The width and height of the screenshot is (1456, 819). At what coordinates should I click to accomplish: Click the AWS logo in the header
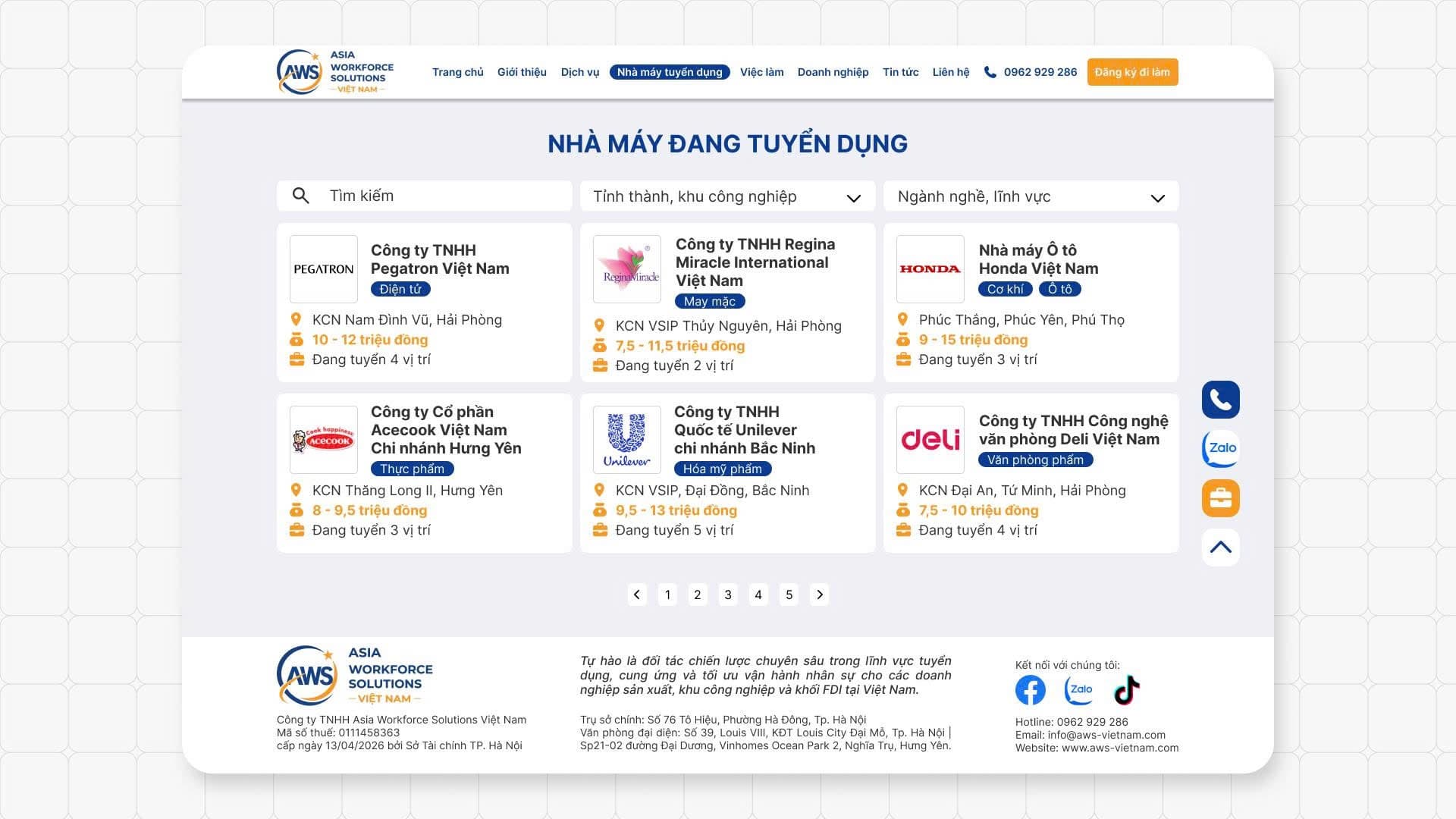335,72
